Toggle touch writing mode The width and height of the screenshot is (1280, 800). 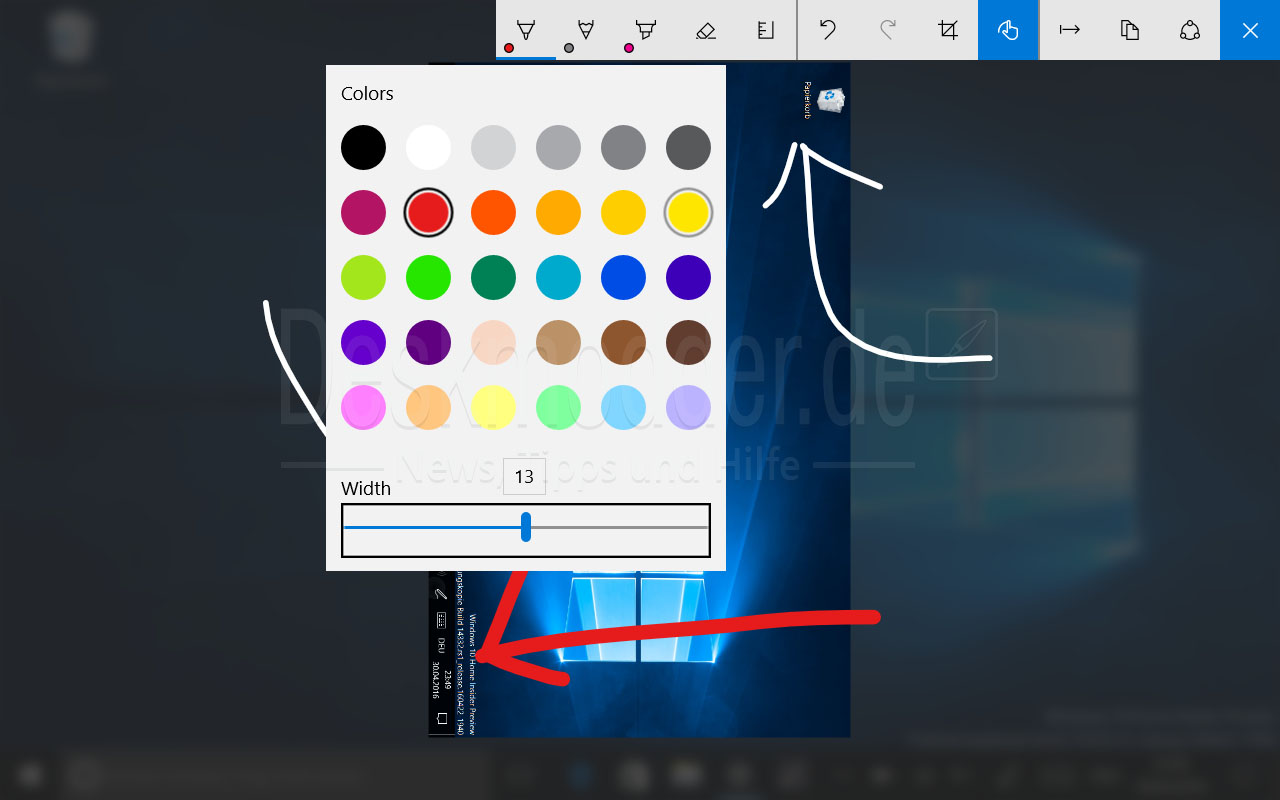click(x=1008, y=30)
